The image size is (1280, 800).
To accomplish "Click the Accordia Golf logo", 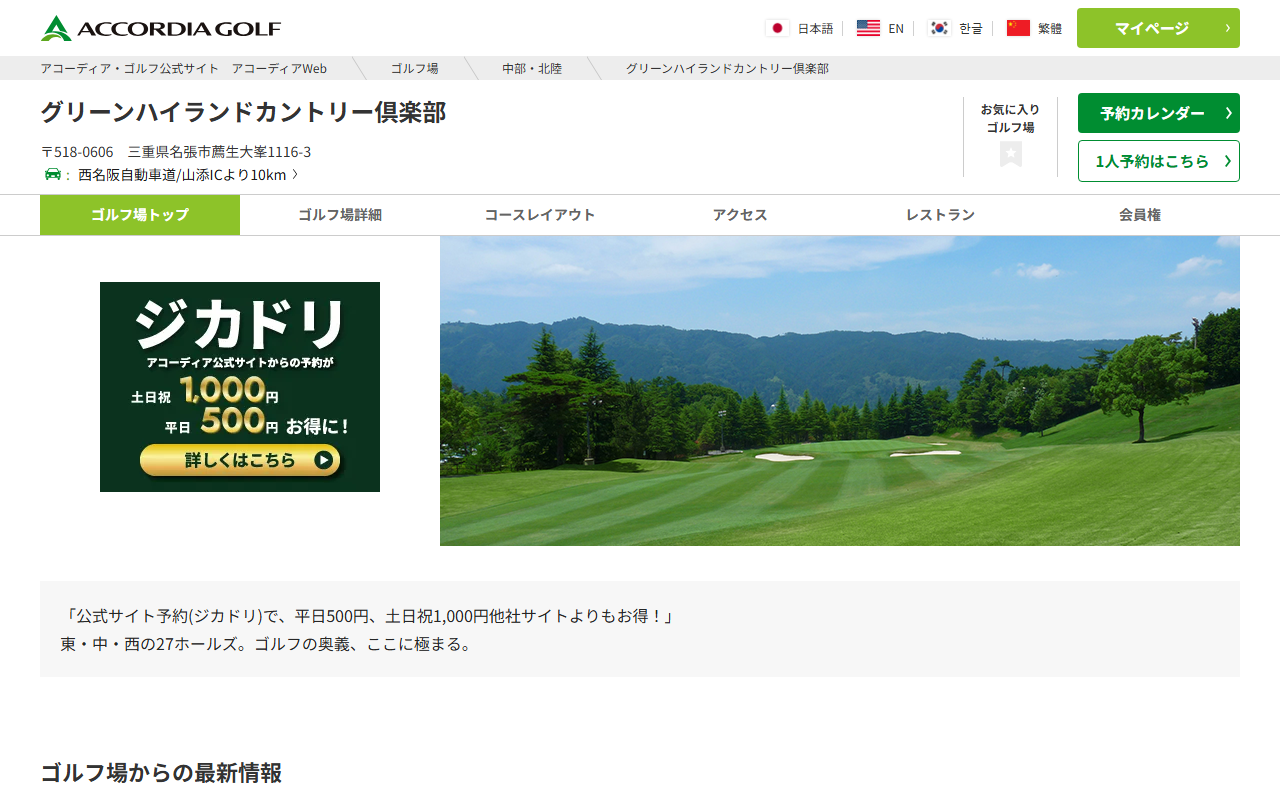I will click(x=161, y=28).
